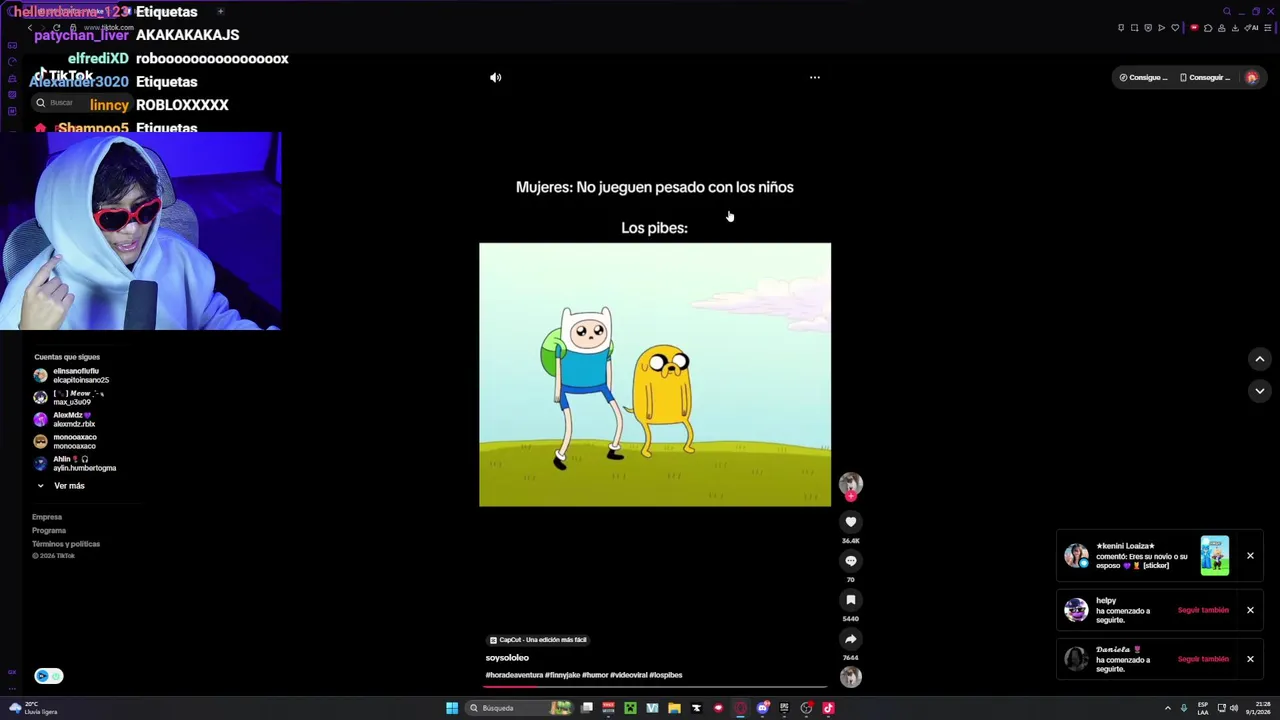This screenshot has height=720, width=1280.
Task: Open the video's three-dots options menu
Action: pyautogui.click(x=815, y=77)
